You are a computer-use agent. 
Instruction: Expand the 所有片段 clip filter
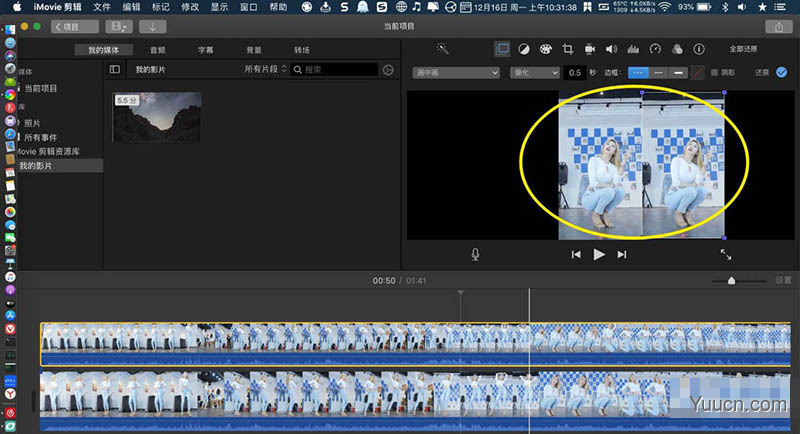tap(265, 69)
